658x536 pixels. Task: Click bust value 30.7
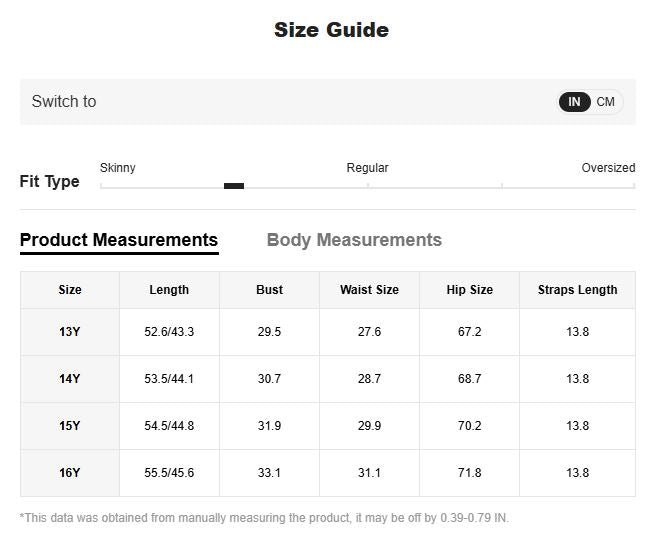(269, 379)
